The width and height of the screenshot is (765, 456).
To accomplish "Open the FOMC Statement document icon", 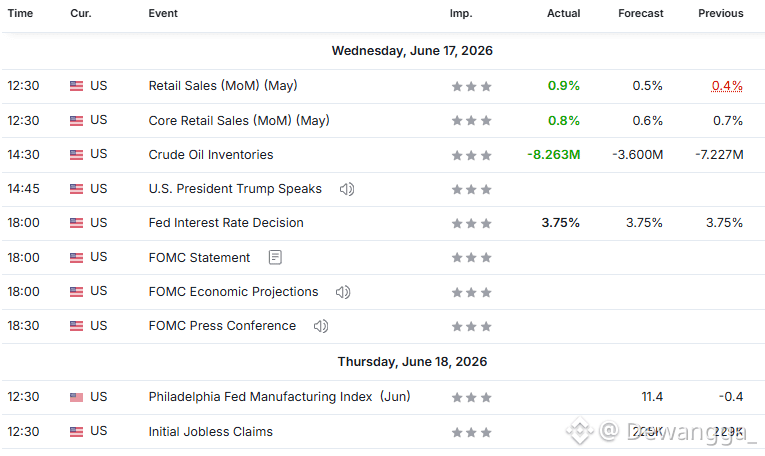I will [275, 257].
